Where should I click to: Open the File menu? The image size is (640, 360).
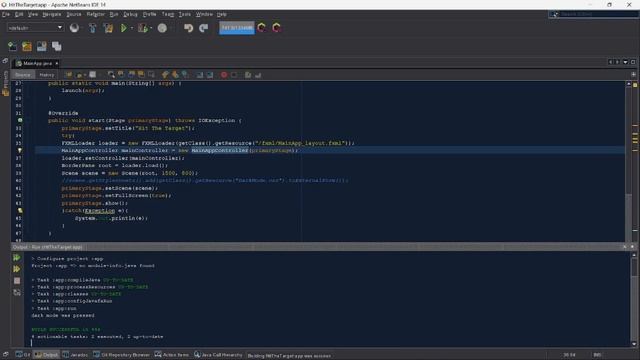point(6,14)
